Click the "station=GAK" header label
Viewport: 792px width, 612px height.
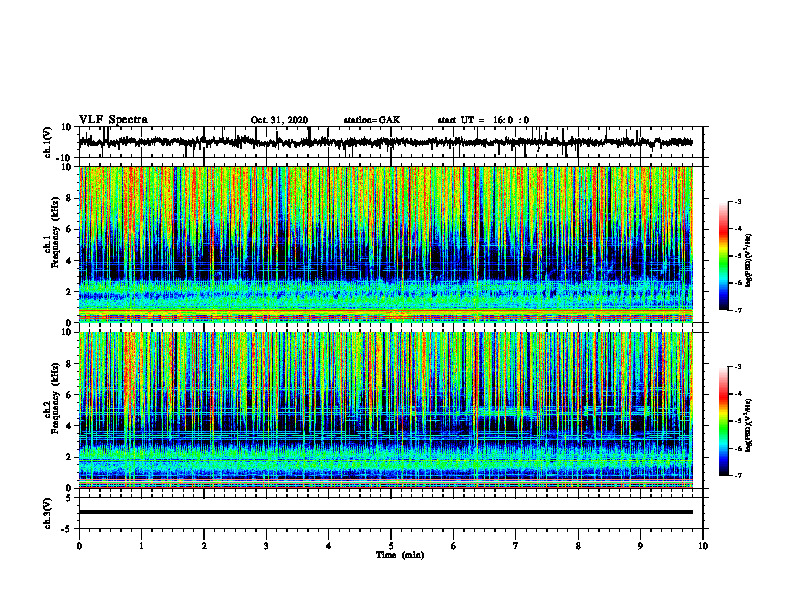click(372, 120)
